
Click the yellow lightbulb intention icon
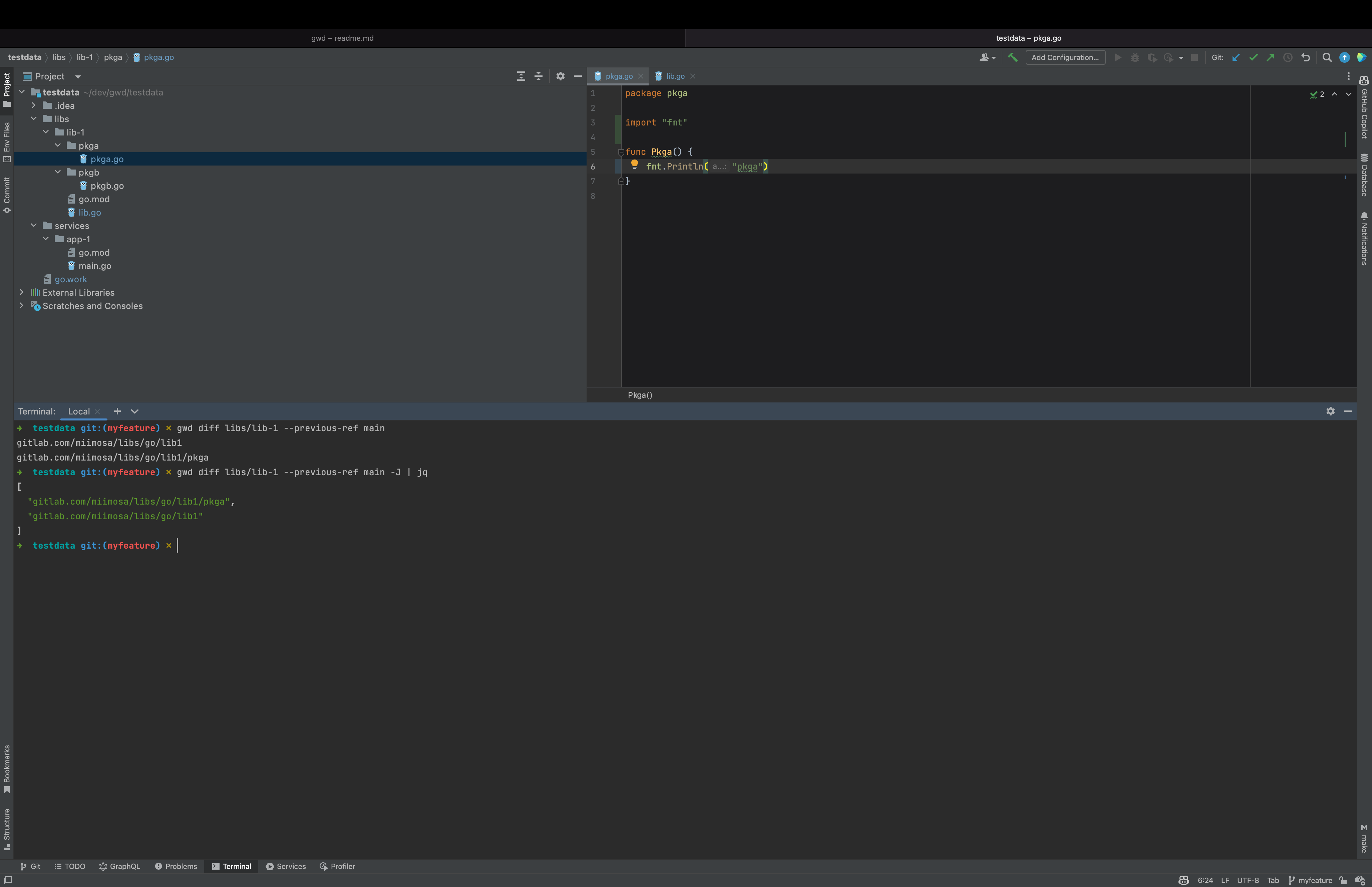[635, 165]
